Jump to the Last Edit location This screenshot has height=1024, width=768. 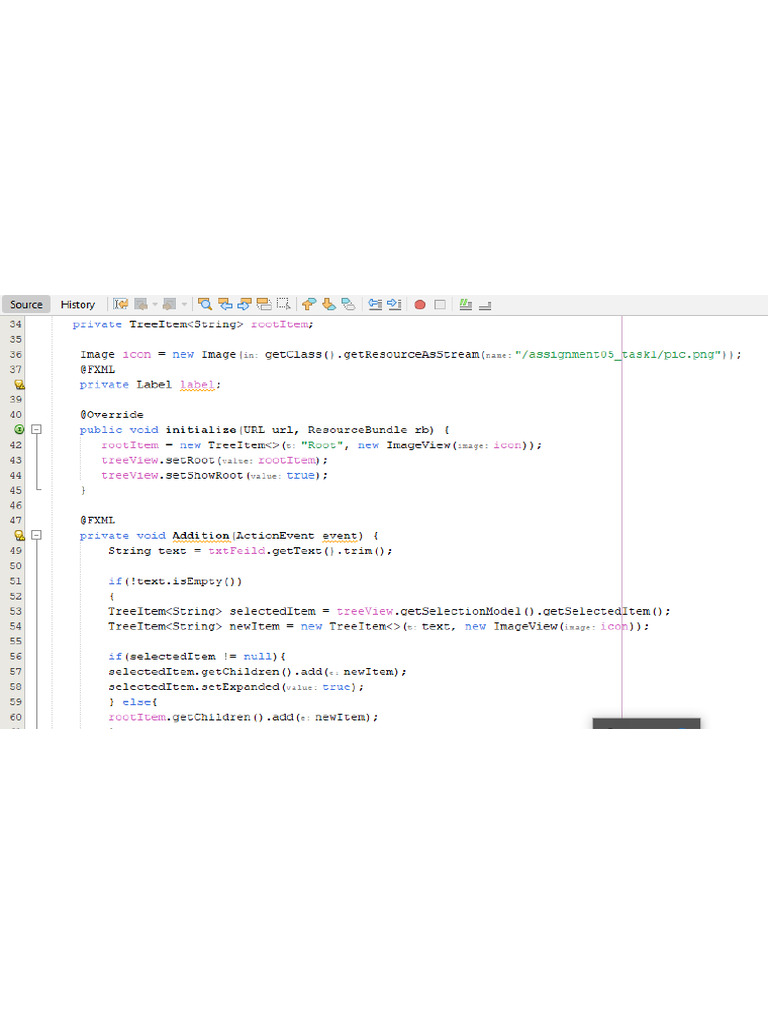click(120, 304)
